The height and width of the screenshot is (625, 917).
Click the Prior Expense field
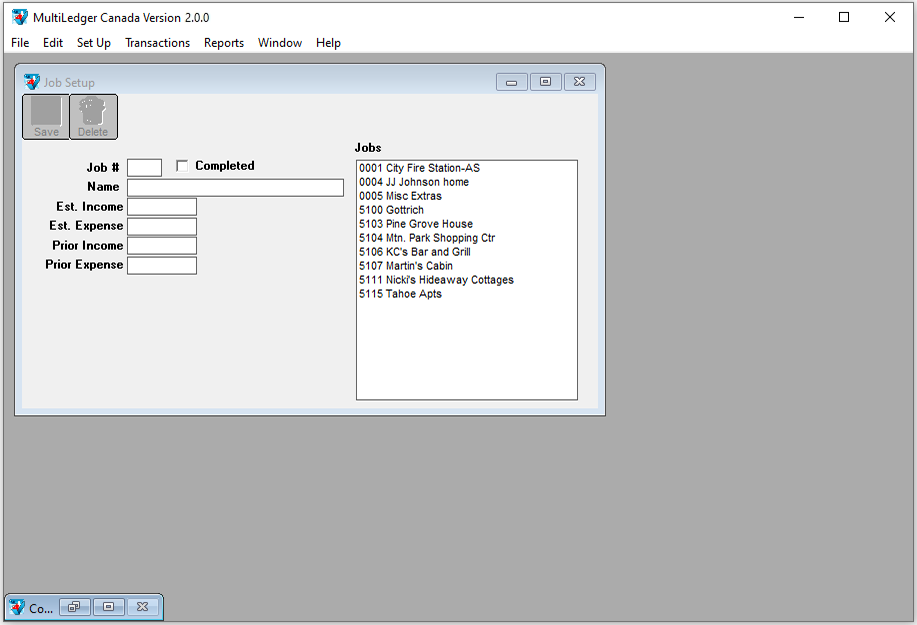pyautogui.click(x=162, y=265)
